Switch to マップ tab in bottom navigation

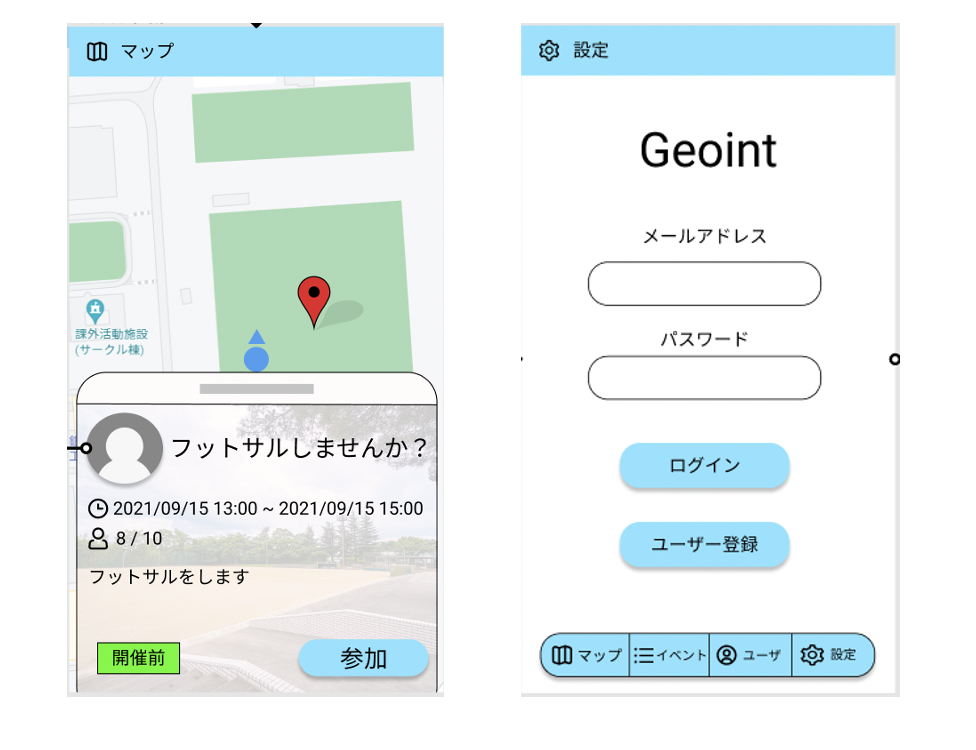(x=586, y=655)
